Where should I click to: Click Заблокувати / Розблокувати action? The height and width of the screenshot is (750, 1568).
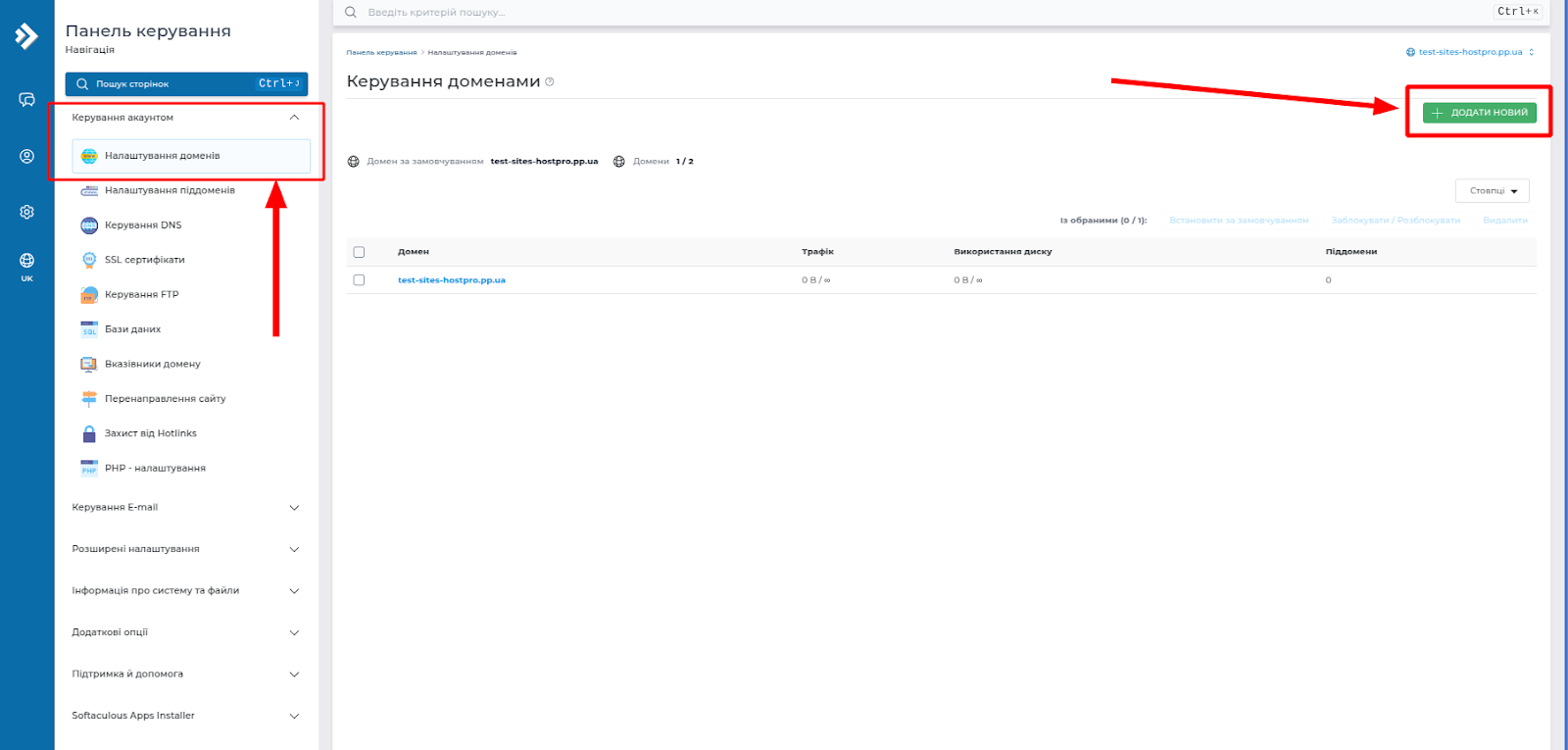click(1396, 221)
